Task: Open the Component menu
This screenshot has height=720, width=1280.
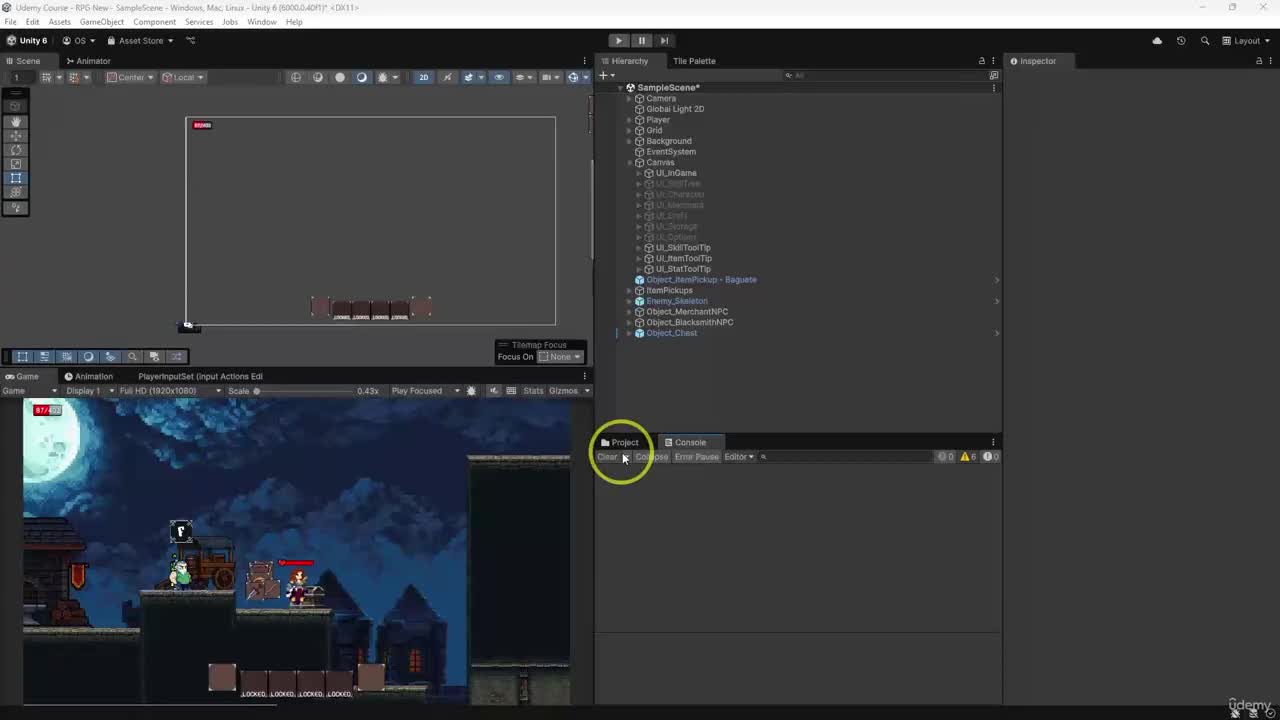Action: tap(154, 22)
